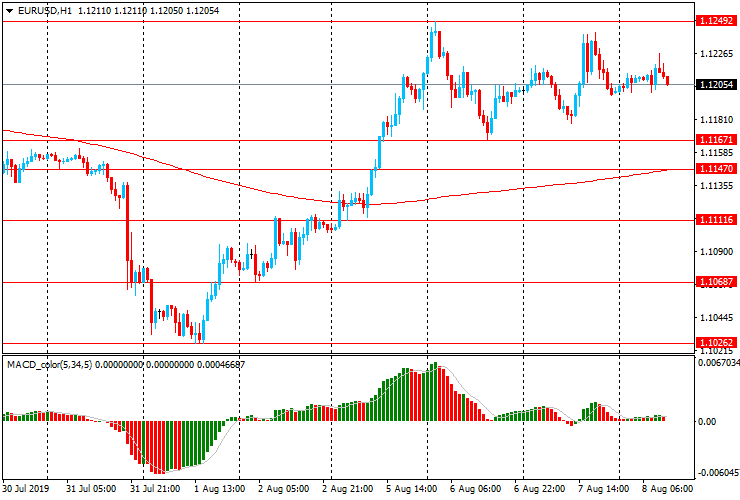This screenshot has height=500, width=740.
Task: Click the 1.10900 price scale value
Action: (x=717, y=252)
